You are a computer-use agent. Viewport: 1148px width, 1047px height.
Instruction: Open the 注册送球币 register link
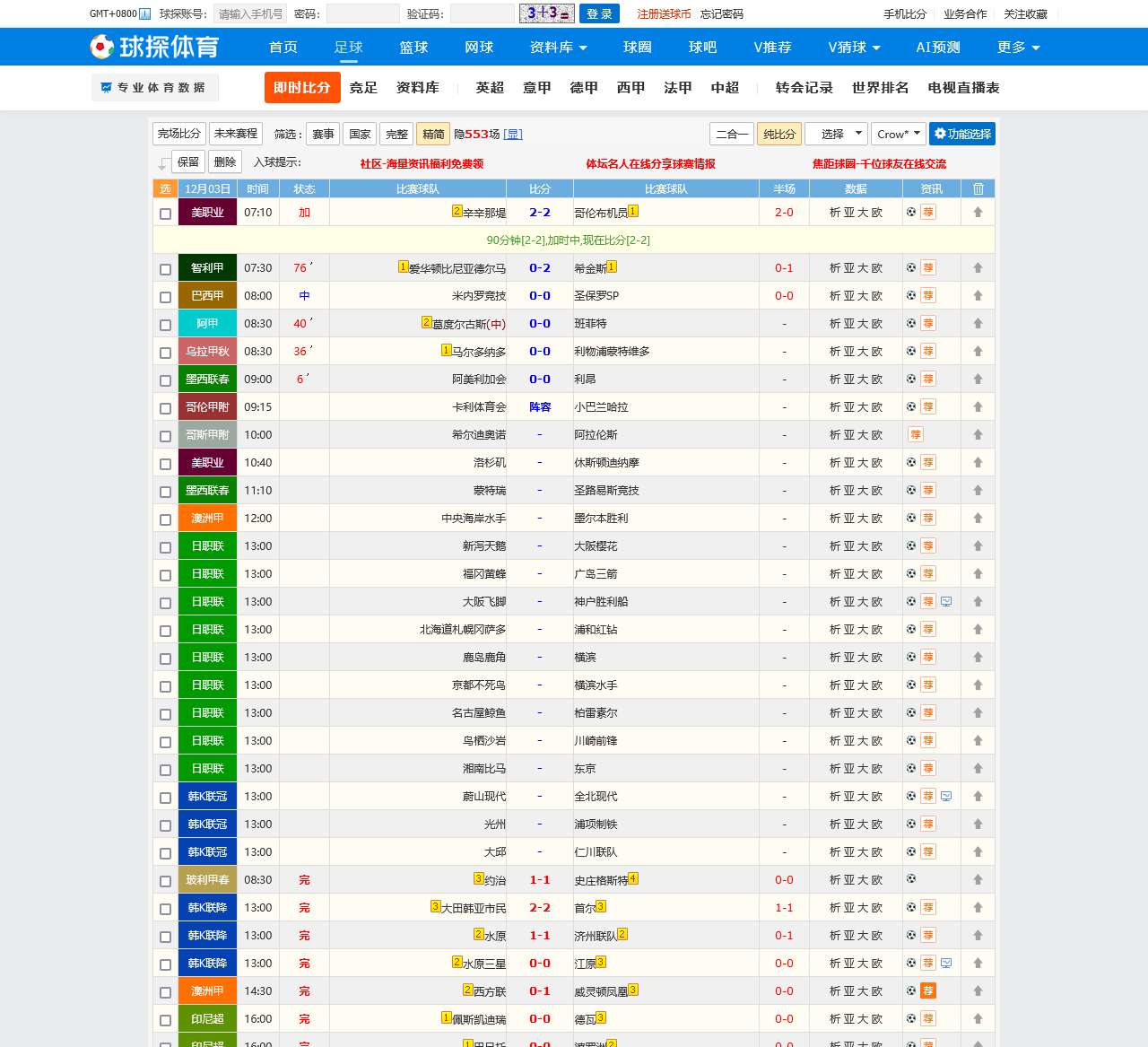664,13
